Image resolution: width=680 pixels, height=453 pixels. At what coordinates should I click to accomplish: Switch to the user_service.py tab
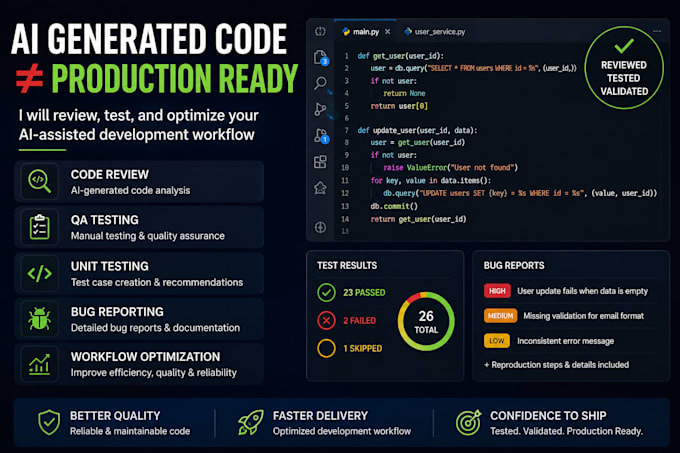pos(435,32)
